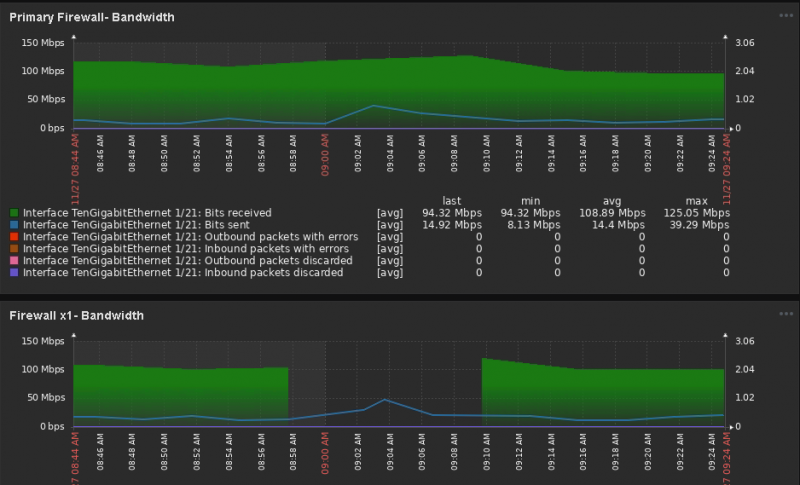Click the green Bits received legend swatch

[x=14, y=213]
